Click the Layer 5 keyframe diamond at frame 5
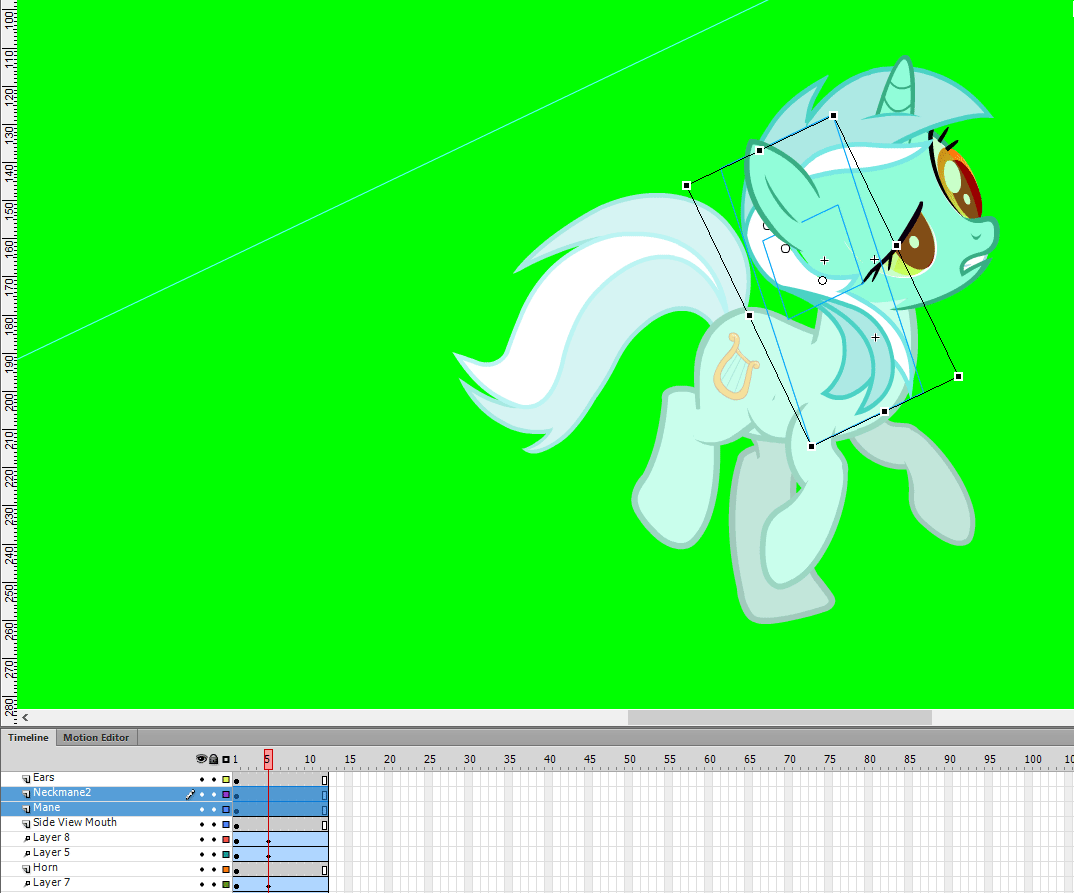The width and height of the screenshot is (1074, 893). click(x=268, y=857)
